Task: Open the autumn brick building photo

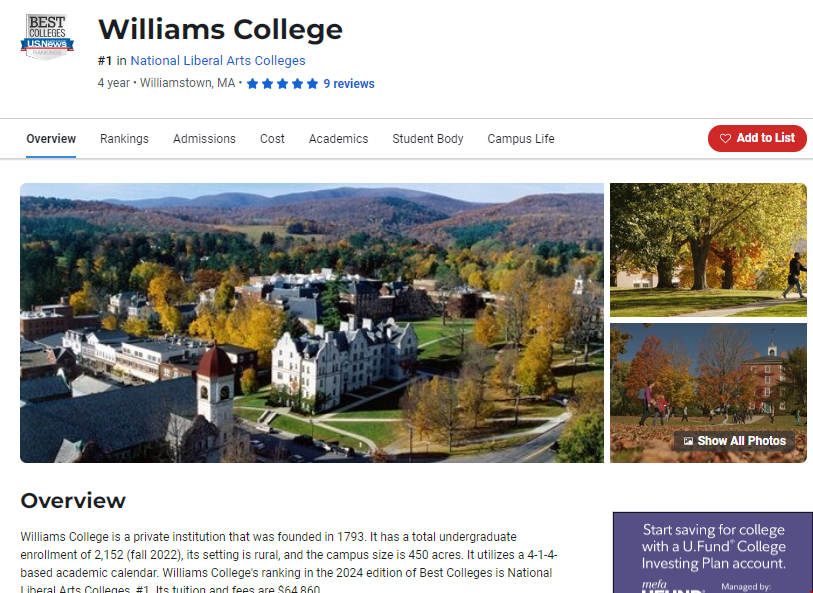Action: pos(708,380)
